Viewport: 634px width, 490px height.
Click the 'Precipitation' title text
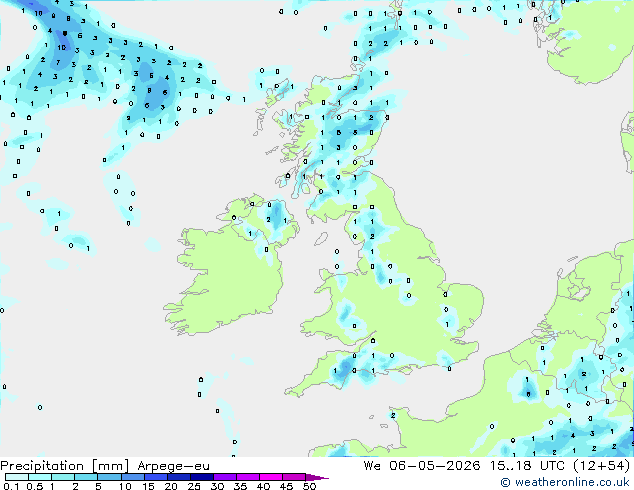(42, 466)
